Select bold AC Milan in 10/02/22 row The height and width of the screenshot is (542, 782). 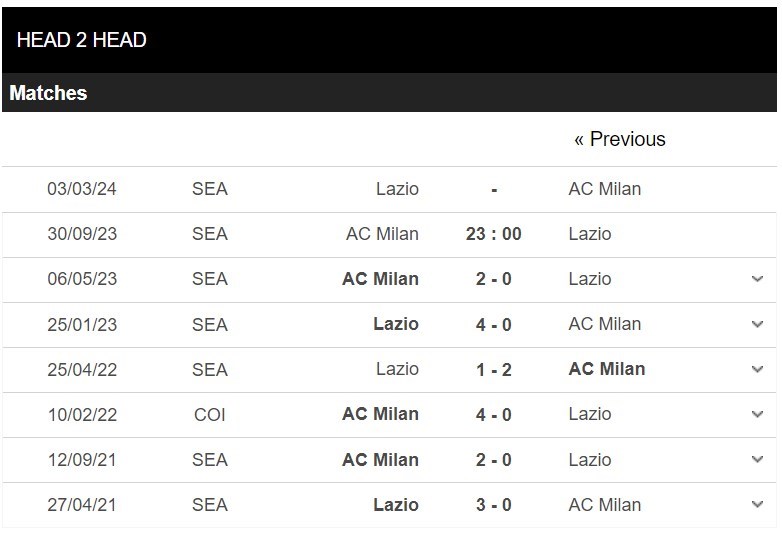(380, 414)
